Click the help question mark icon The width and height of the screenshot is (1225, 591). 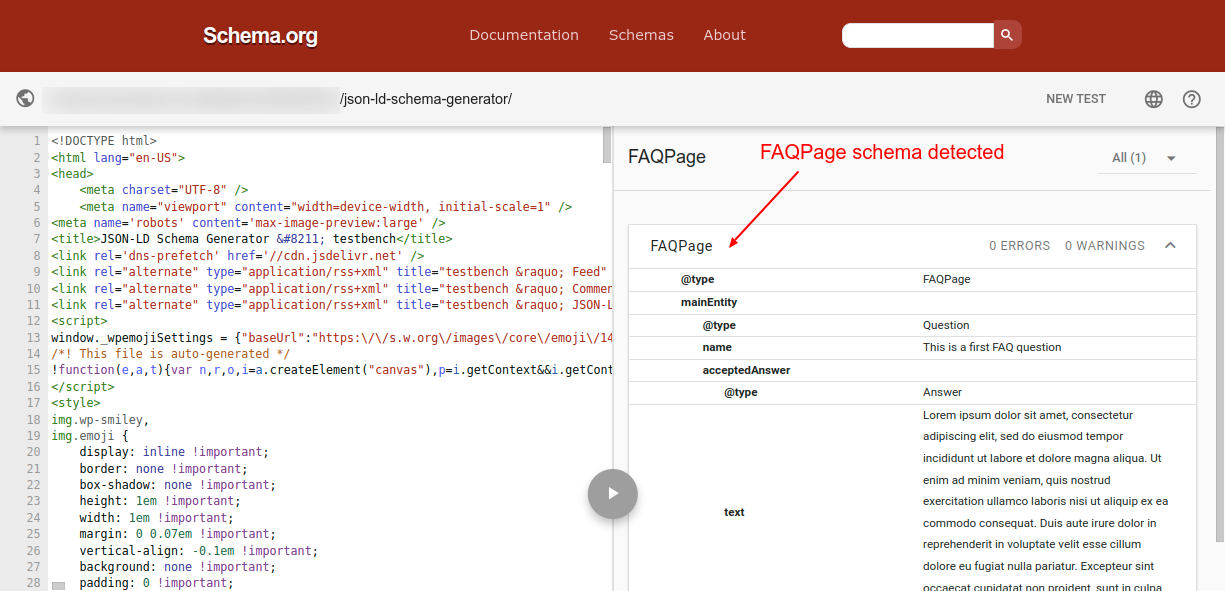tap(1191, 98)
